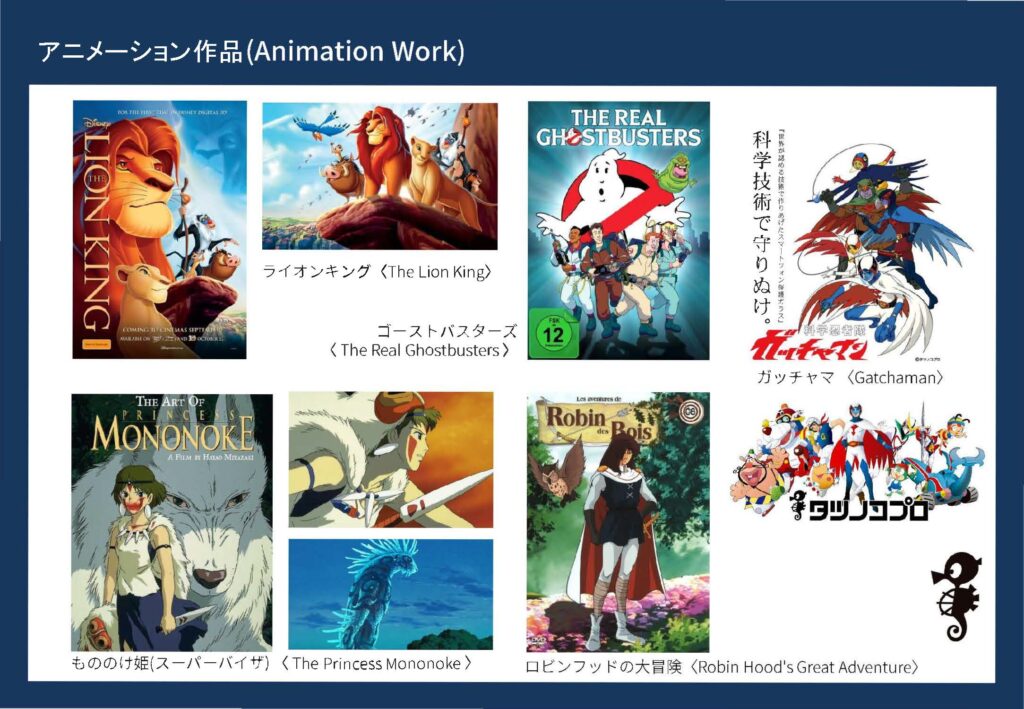Select the Mononoke girl with dagger image
Screen dimensions: 1024x709
tap(391, 460)
